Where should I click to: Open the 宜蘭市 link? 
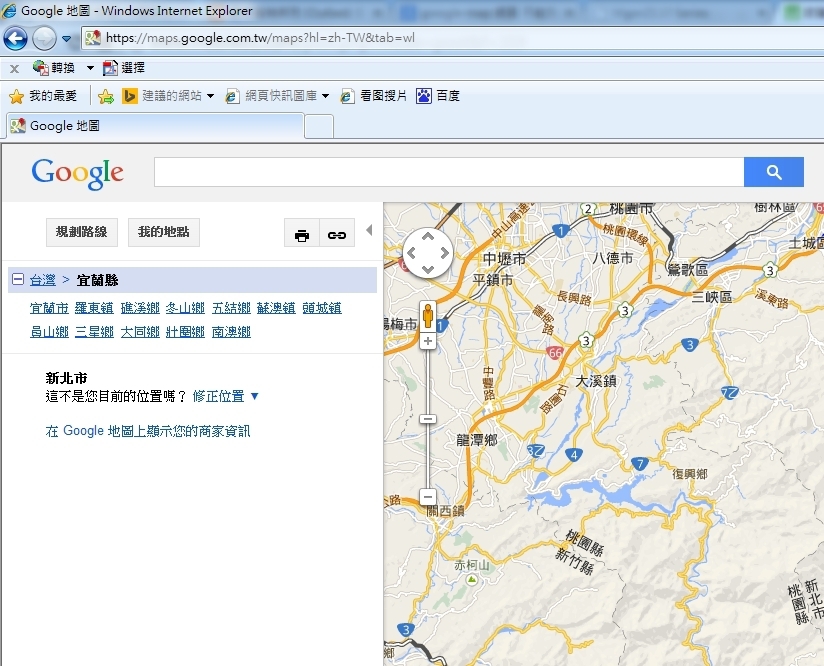[49, 308]
